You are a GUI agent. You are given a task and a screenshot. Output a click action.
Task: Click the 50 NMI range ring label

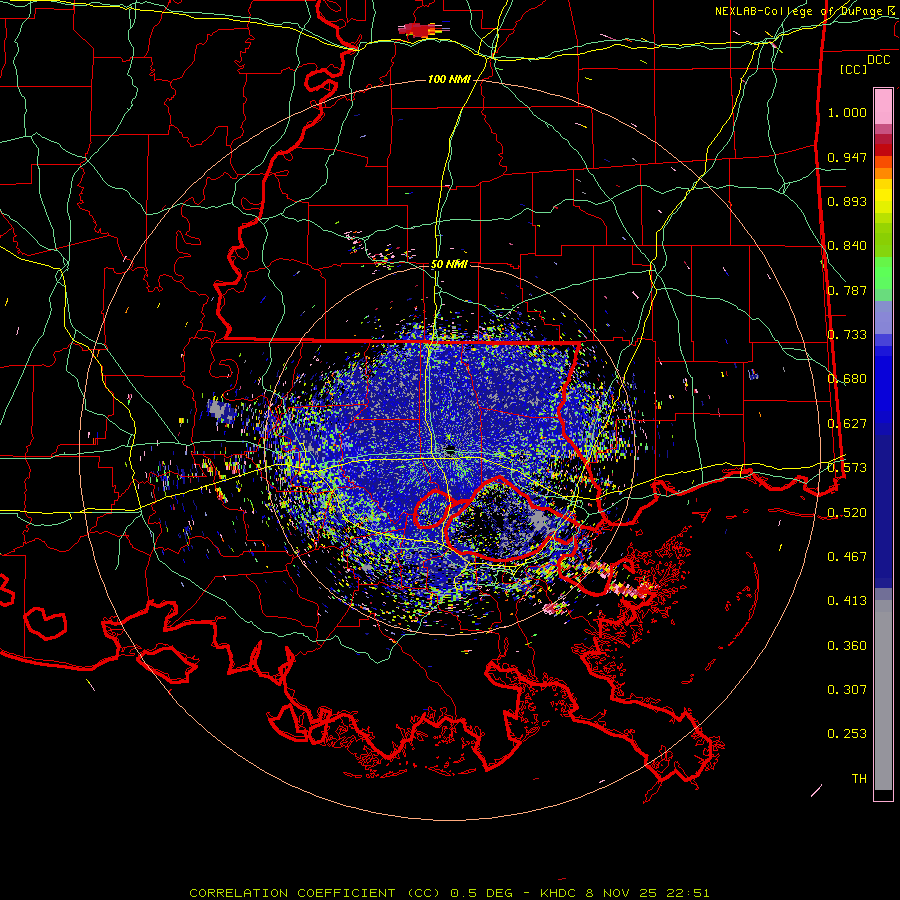click(449, 264)
